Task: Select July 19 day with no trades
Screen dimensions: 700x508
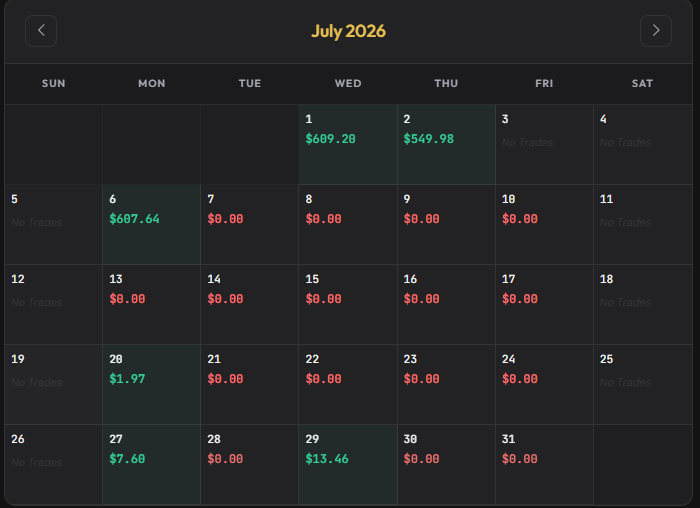Action: [x=54, y=384]
